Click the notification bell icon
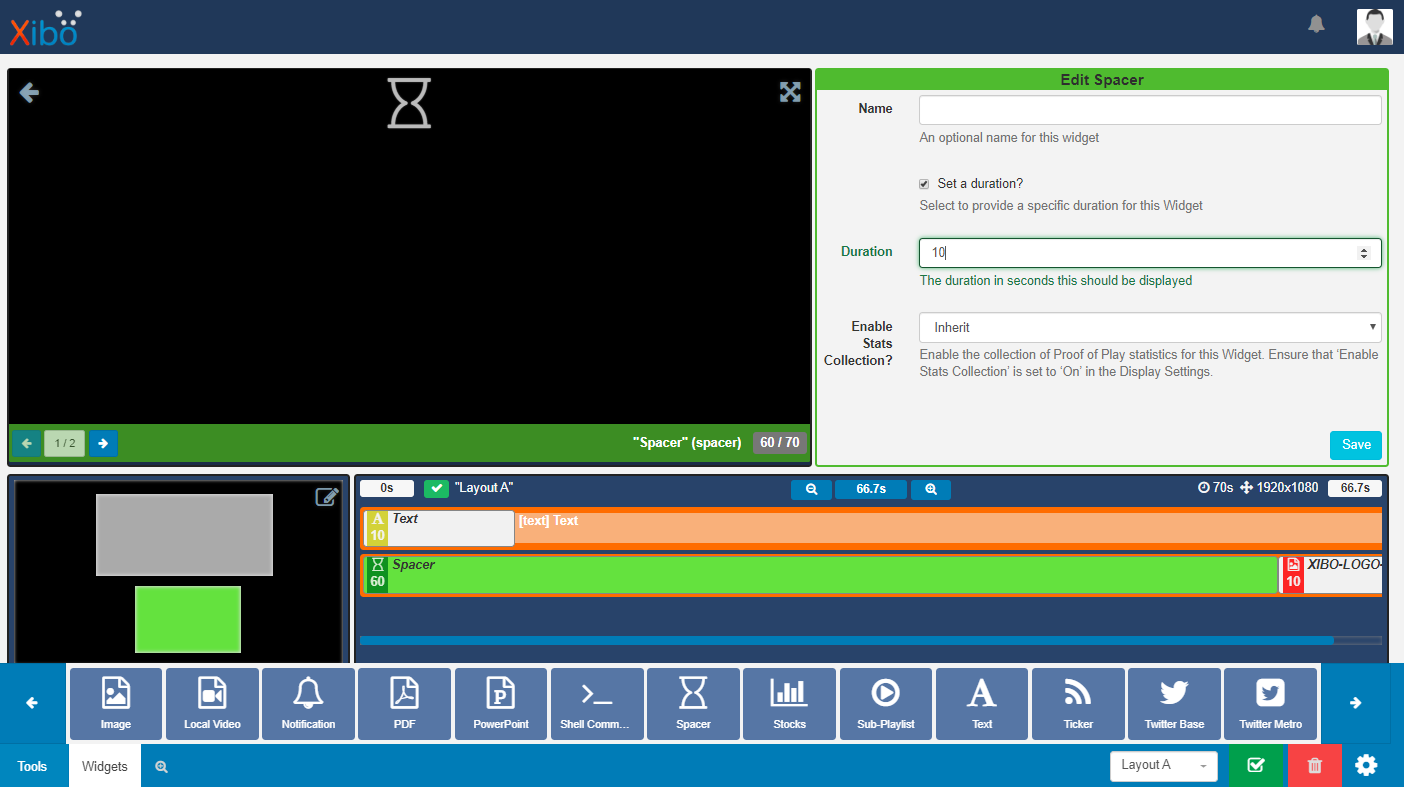Screen dimensions: 1404x787 tap(1316, 24)
